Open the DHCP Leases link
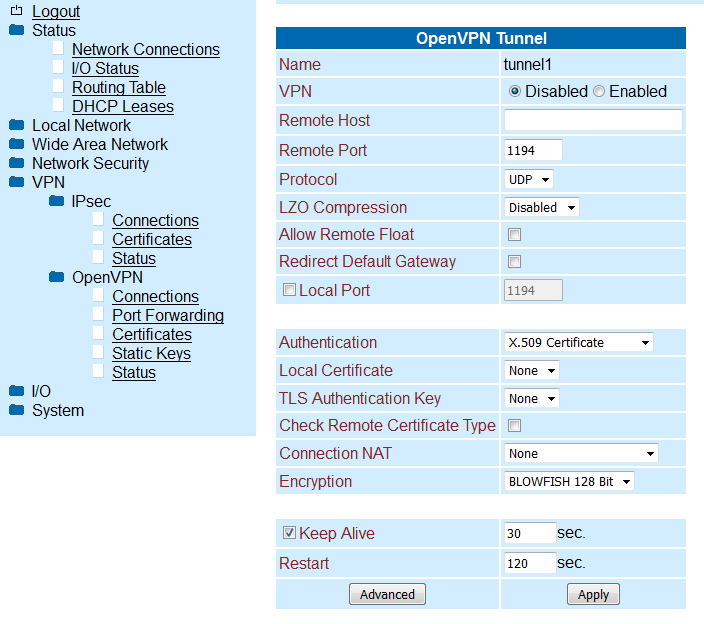Screen dimensions: 704x624 123,106
